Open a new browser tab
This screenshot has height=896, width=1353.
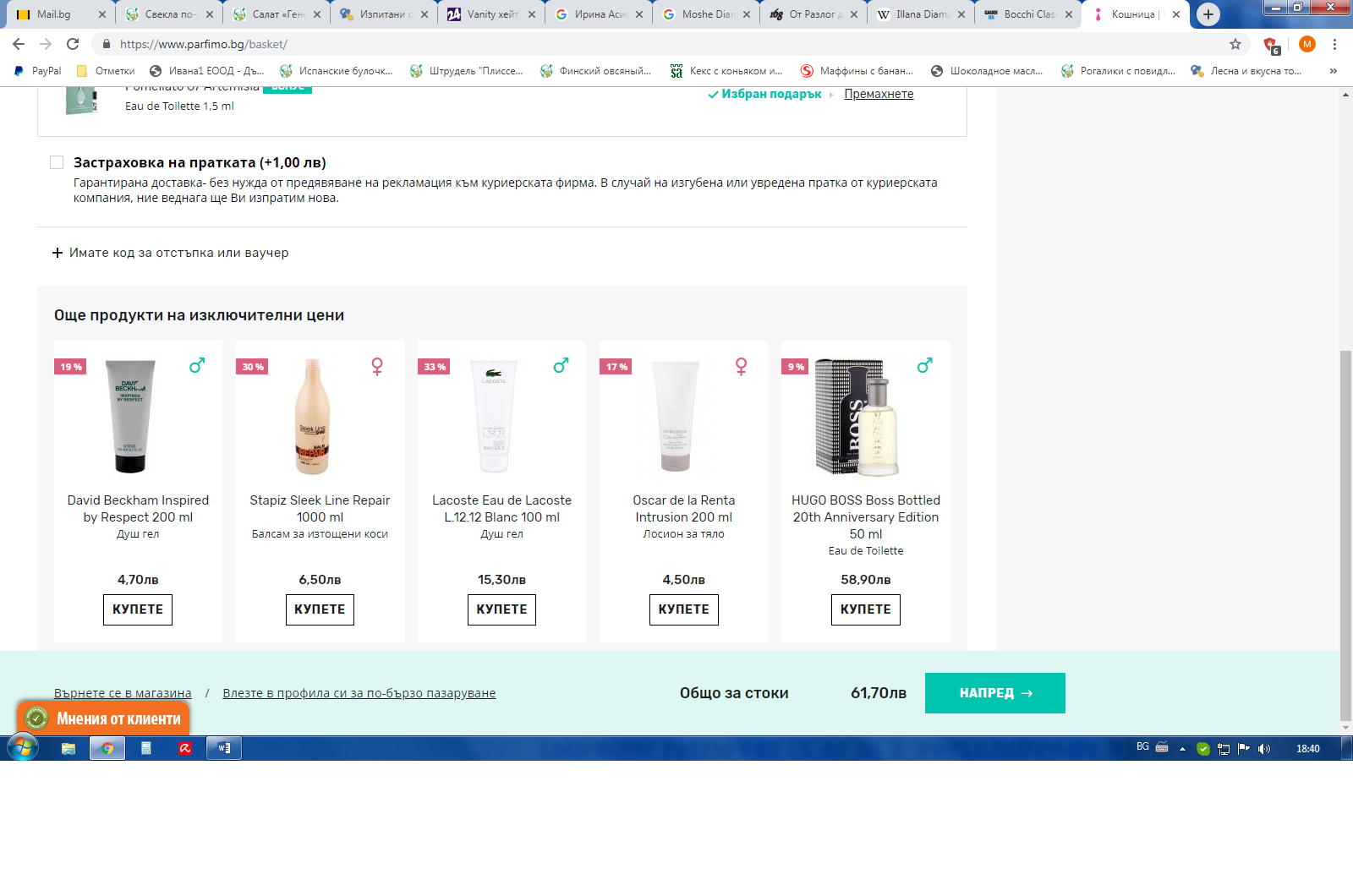pyautogui.click(x=1208, y=14)
